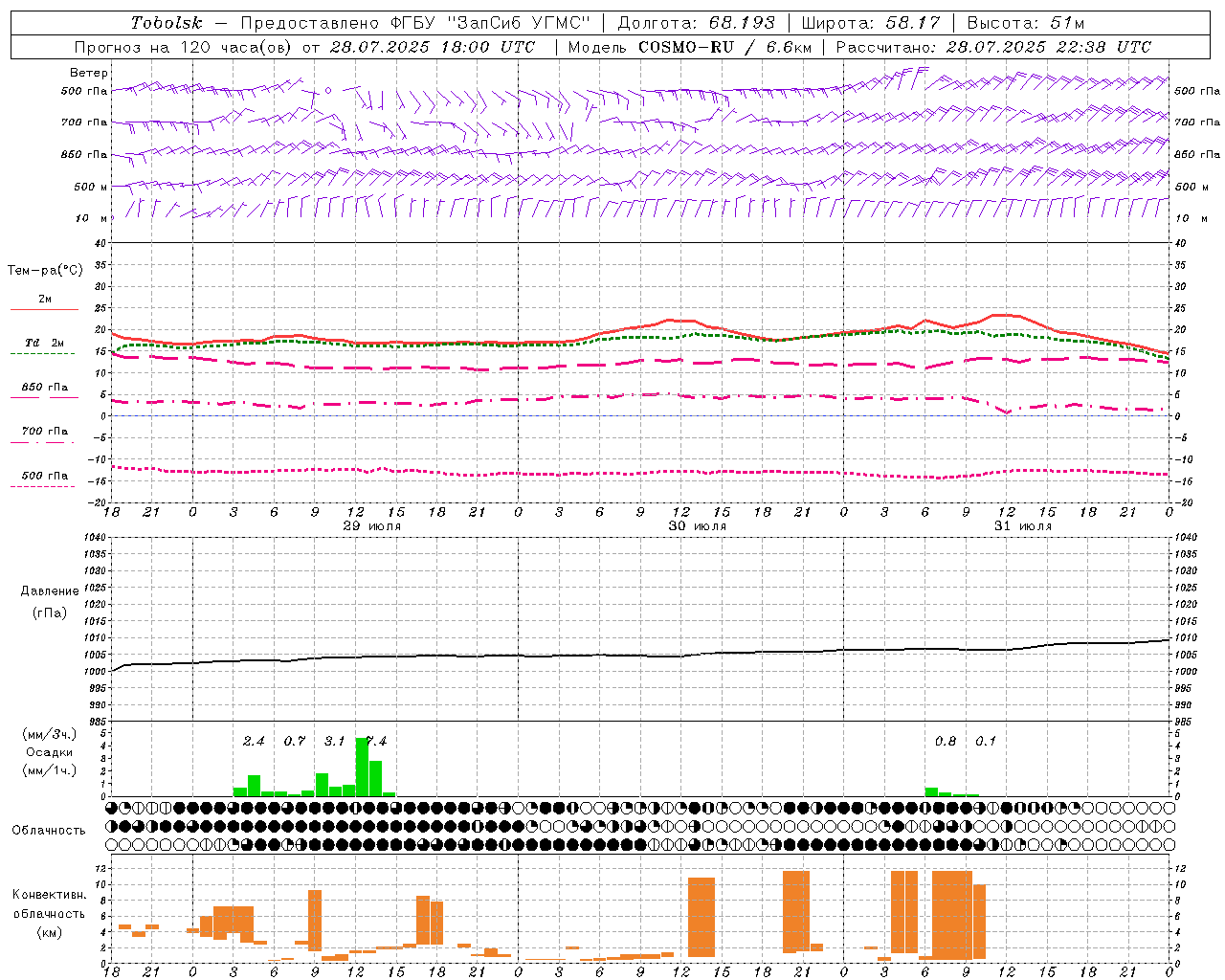The height and width of the screenshot is (980, 1225).
Task: Click the "700 гПа" wind level label at right
Action: point(1197,122)
